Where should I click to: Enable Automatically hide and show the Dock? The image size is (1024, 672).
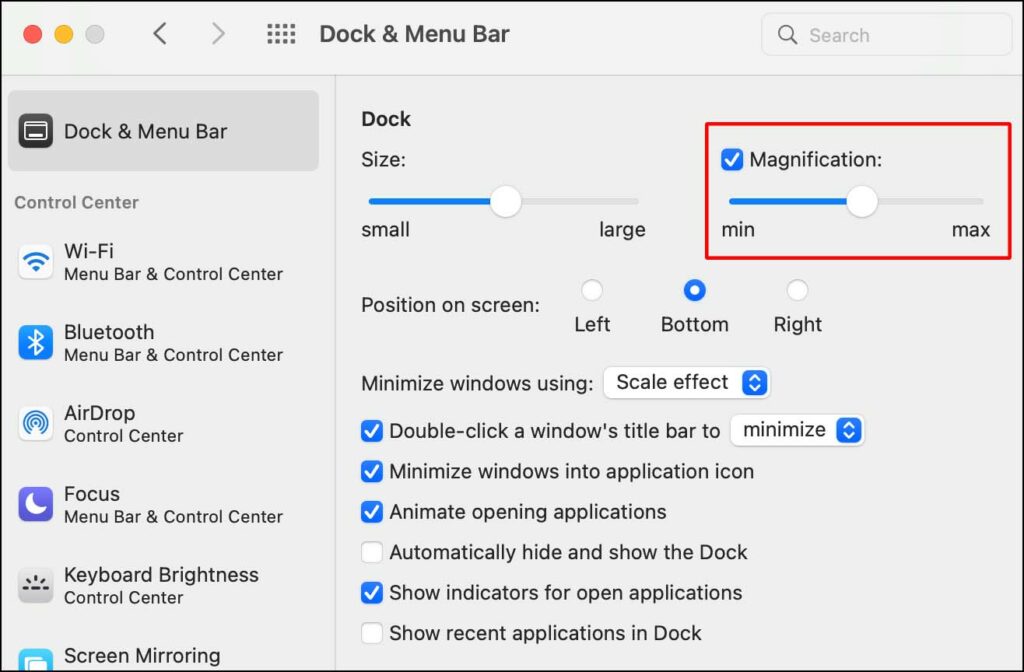[x=372, y=552]
